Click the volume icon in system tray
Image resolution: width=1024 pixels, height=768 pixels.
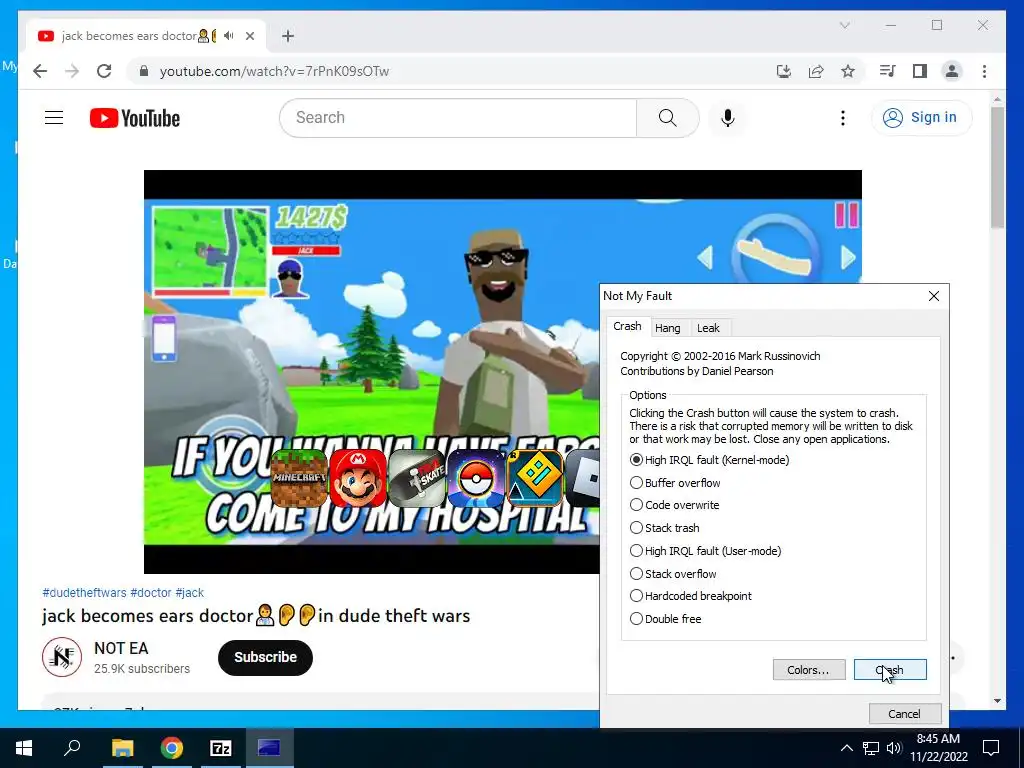894,748
